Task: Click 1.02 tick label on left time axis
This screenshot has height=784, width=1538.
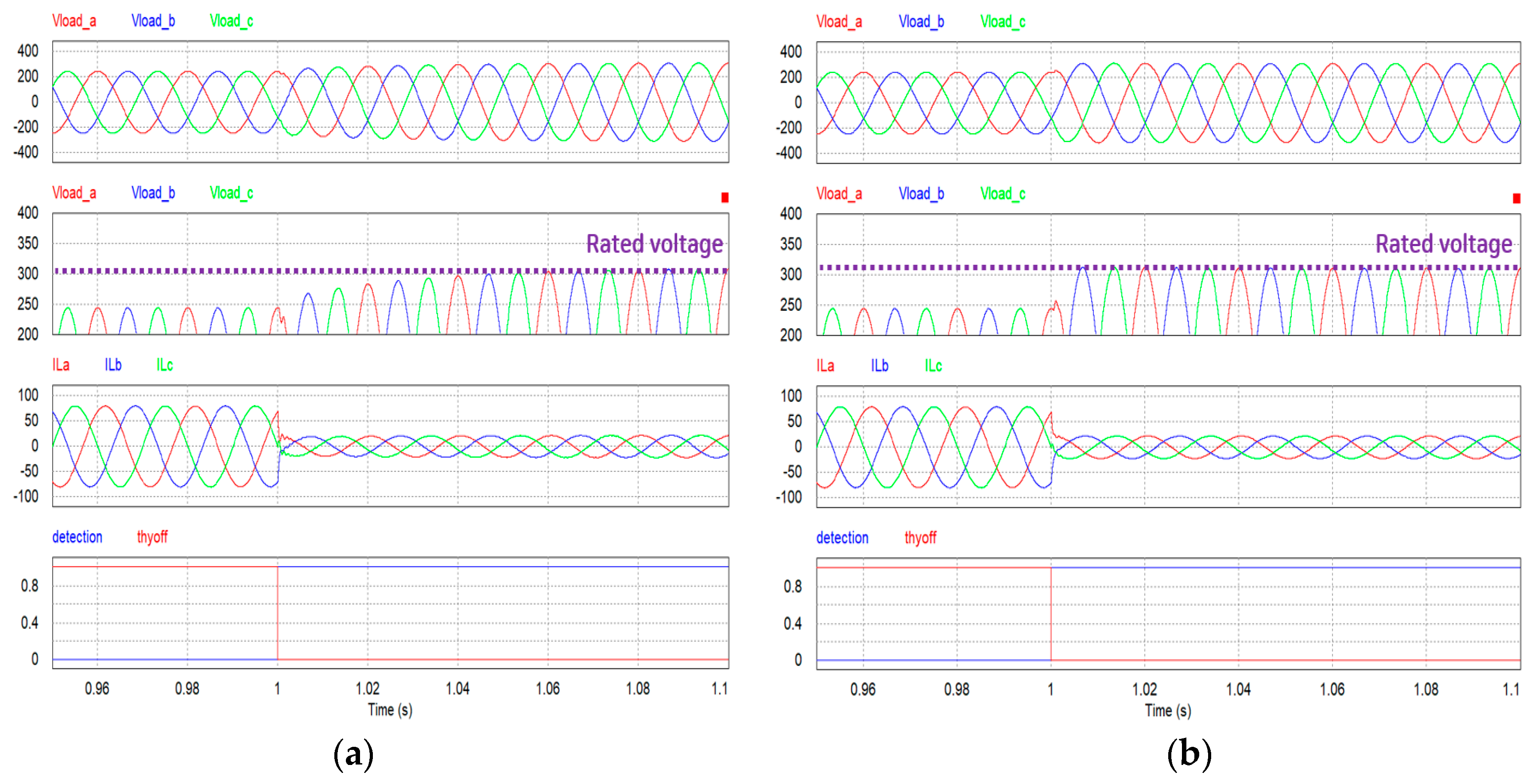Action: pyautogui.click(x=367, y=688)
